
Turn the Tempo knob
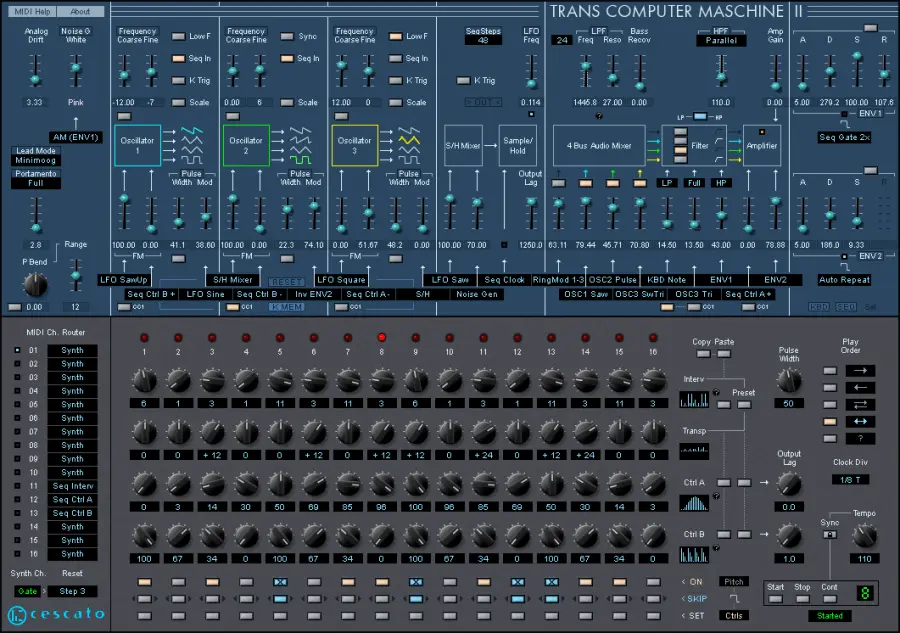click(864, 536)
